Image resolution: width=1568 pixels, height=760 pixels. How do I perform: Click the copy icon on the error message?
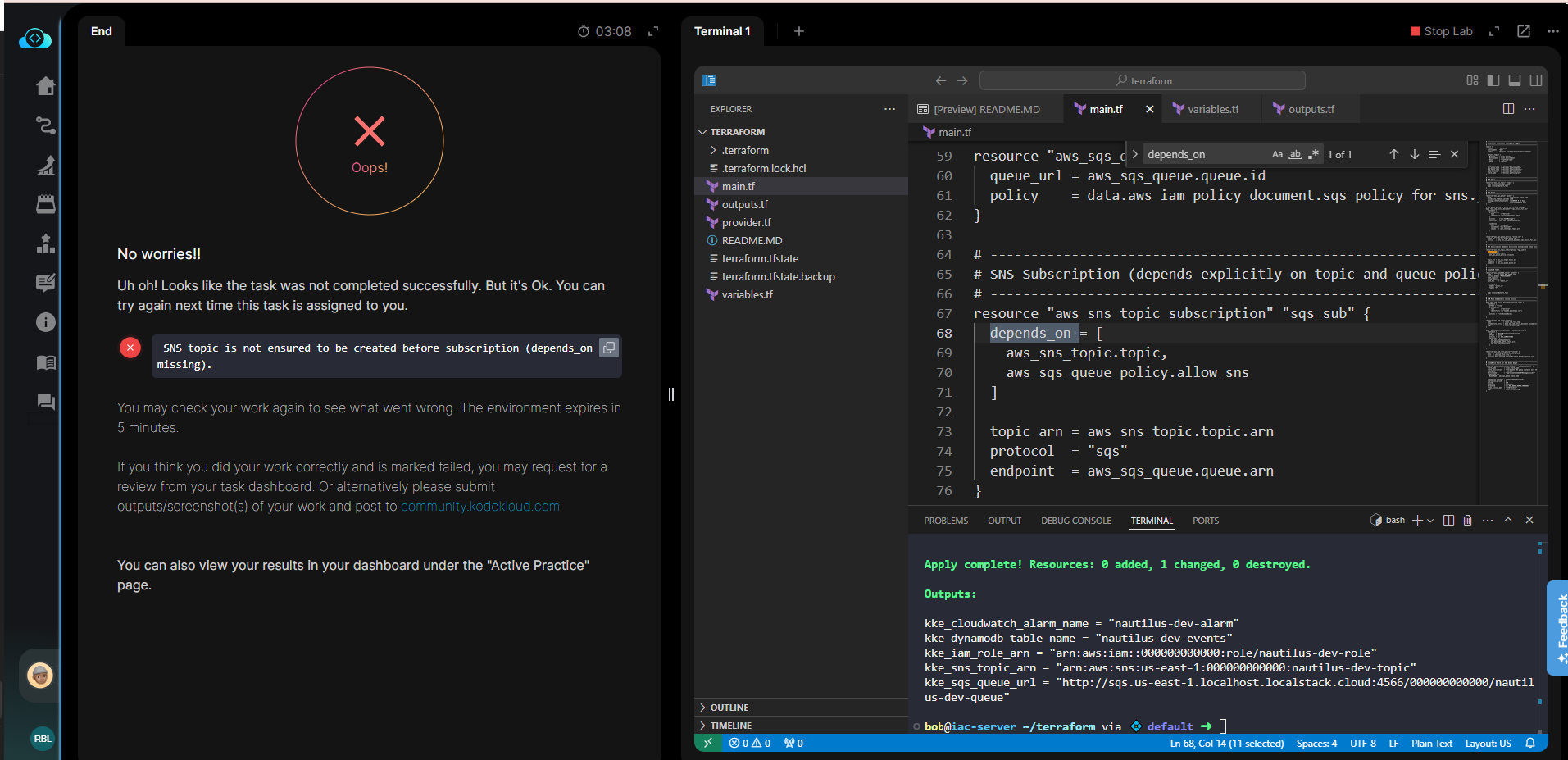(x=608, y=348)
